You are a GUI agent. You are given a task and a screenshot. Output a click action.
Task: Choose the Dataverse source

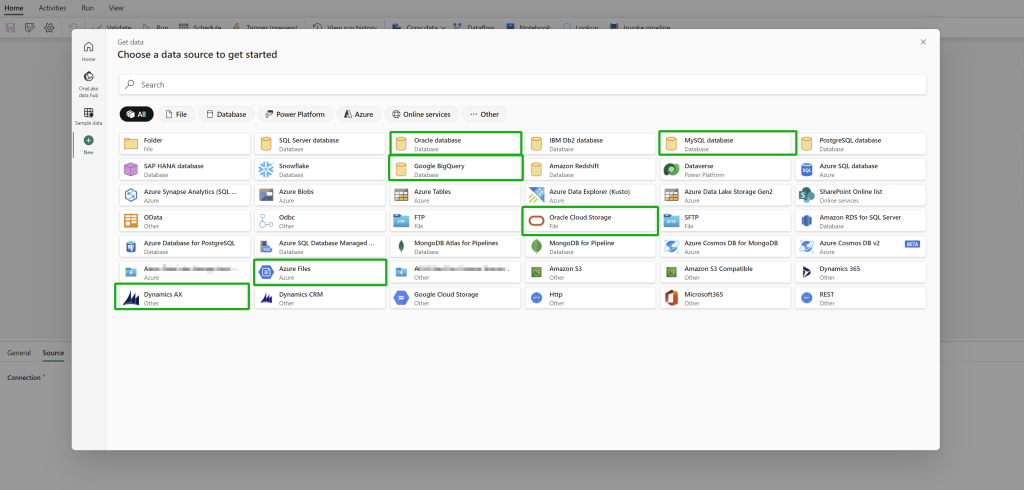coord(726,170)
